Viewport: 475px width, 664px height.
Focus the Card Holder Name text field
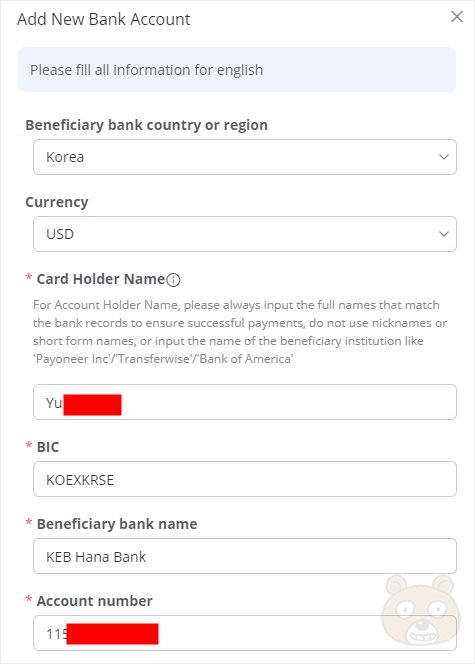[245, 402]
